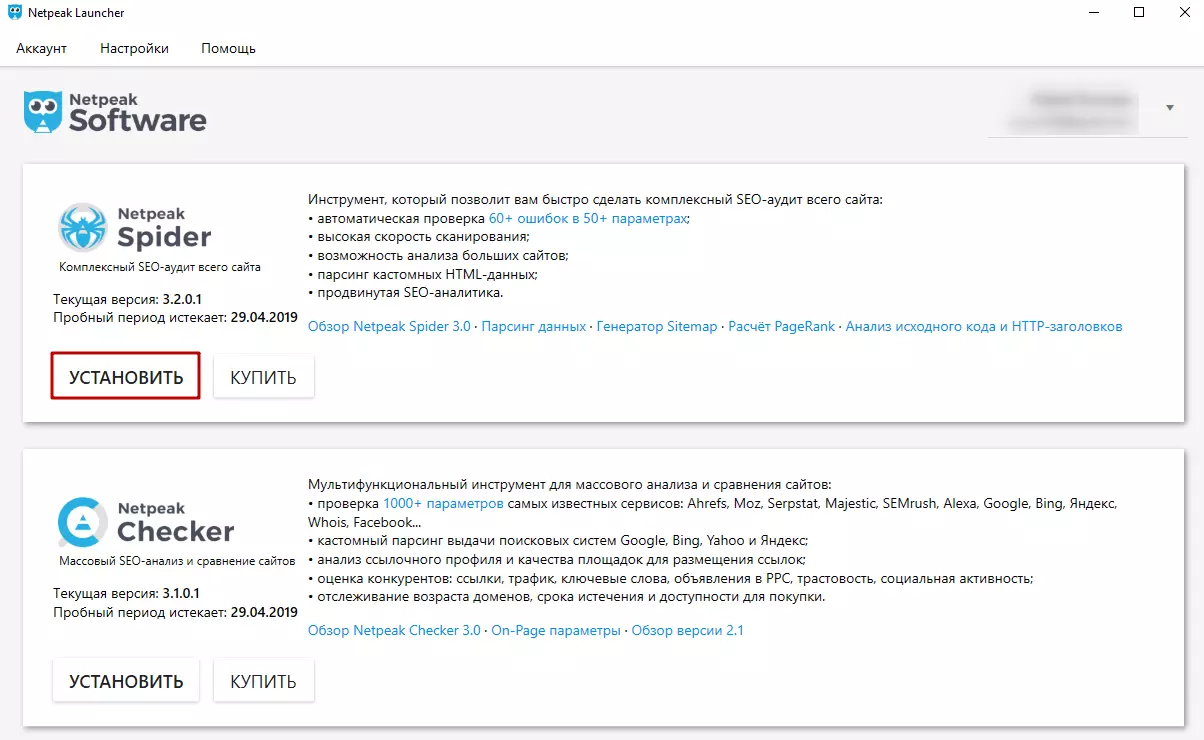
Task: Open the 1000+ параметров link
Action: [x=443, y=503]
